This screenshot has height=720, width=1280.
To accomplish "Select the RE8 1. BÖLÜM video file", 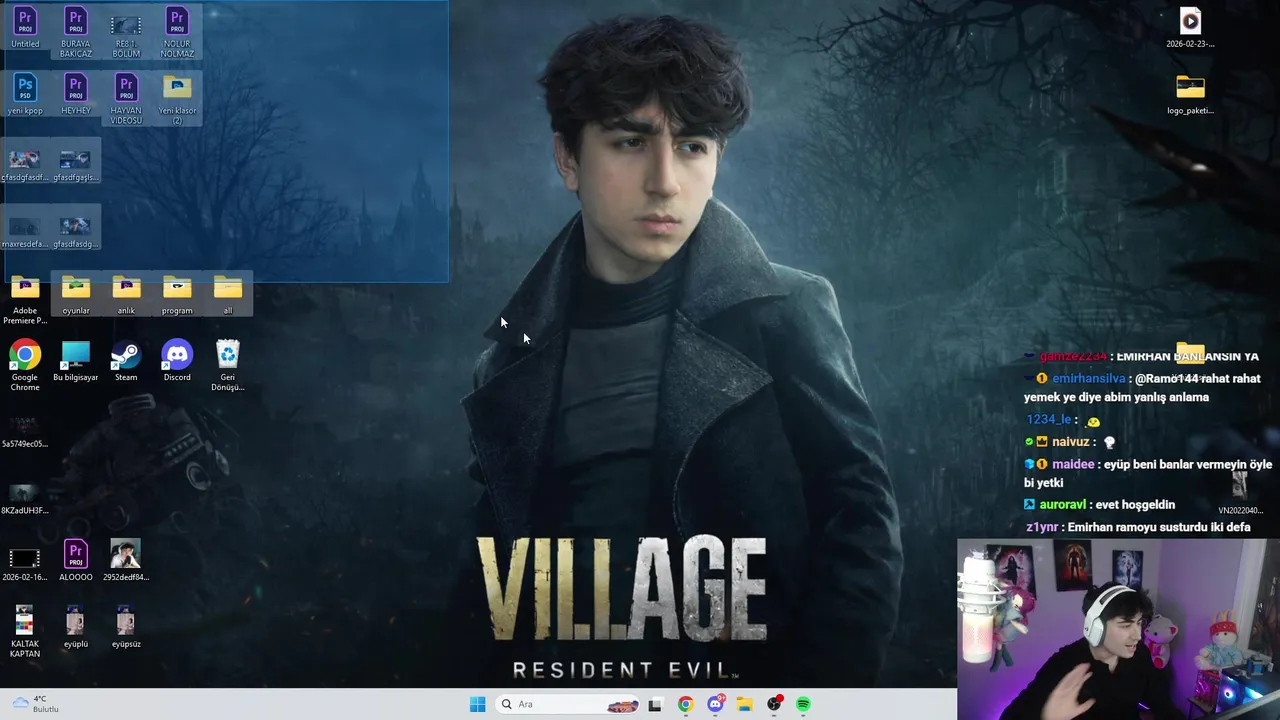I will pyautogui.click(x=126, y=32).
